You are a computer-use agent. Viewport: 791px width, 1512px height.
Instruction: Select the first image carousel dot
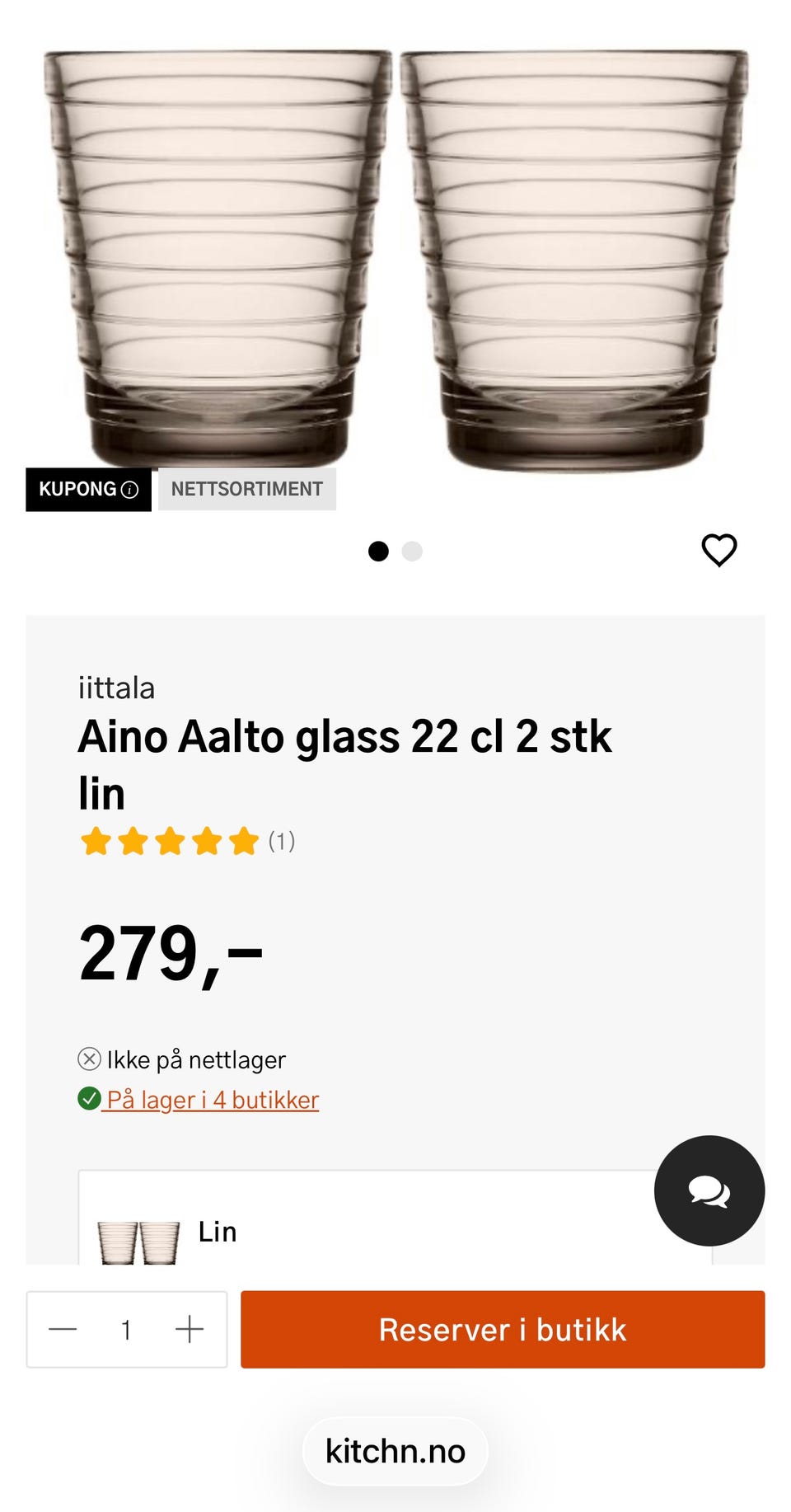pyautogui.click(x=378, y=551)
